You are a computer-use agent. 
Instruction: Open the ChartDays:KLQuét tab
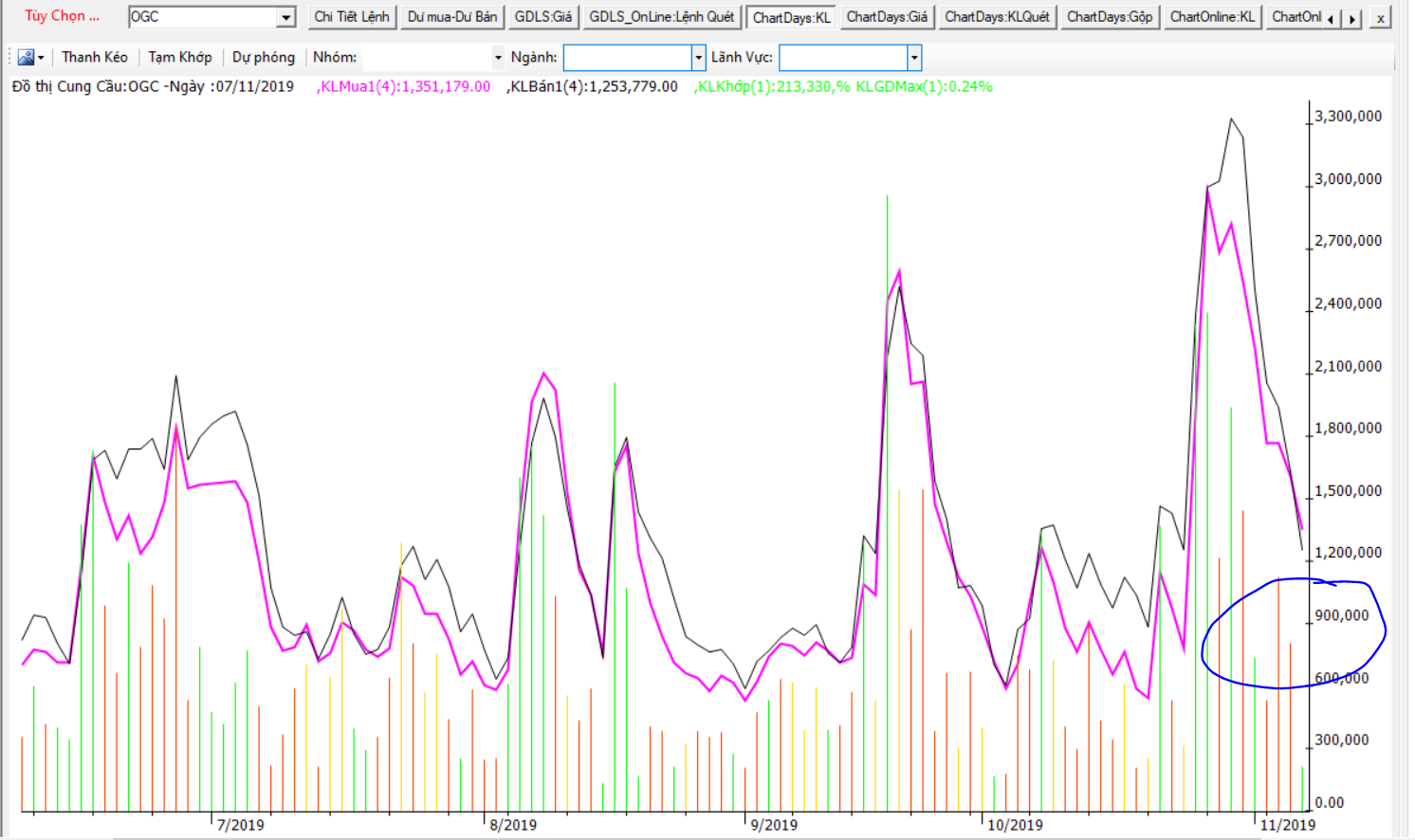[x=997, y=17]
